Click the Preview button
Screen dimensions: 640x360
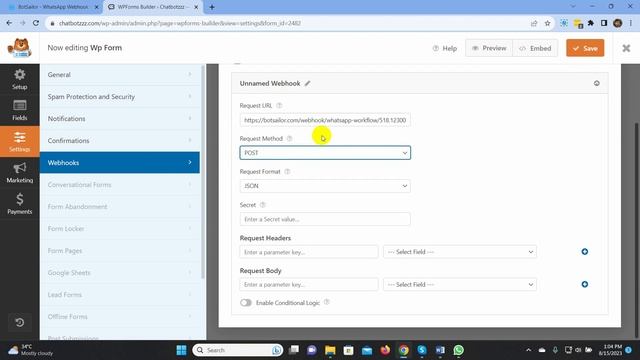click(x=489, y=48)
